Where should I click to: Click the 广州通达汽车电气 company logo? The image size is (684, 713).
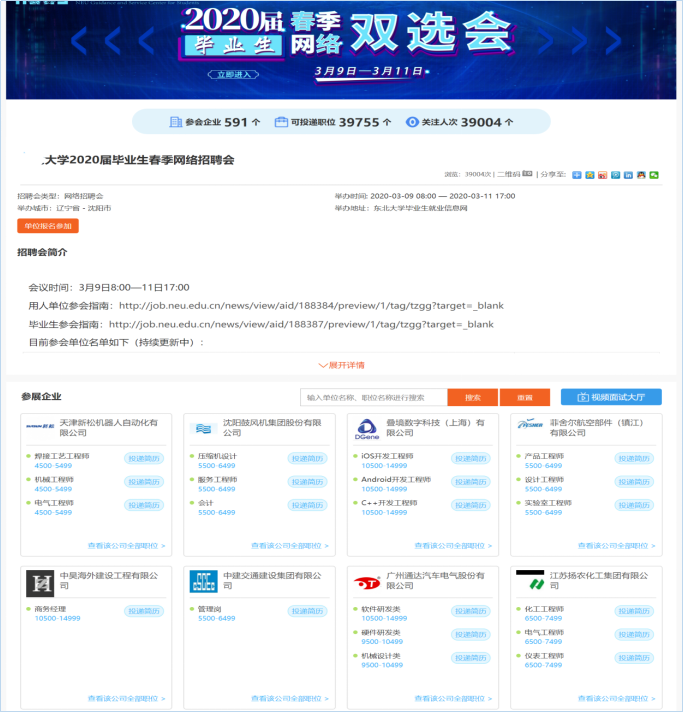pyautogui.click(x=367, y=582)
